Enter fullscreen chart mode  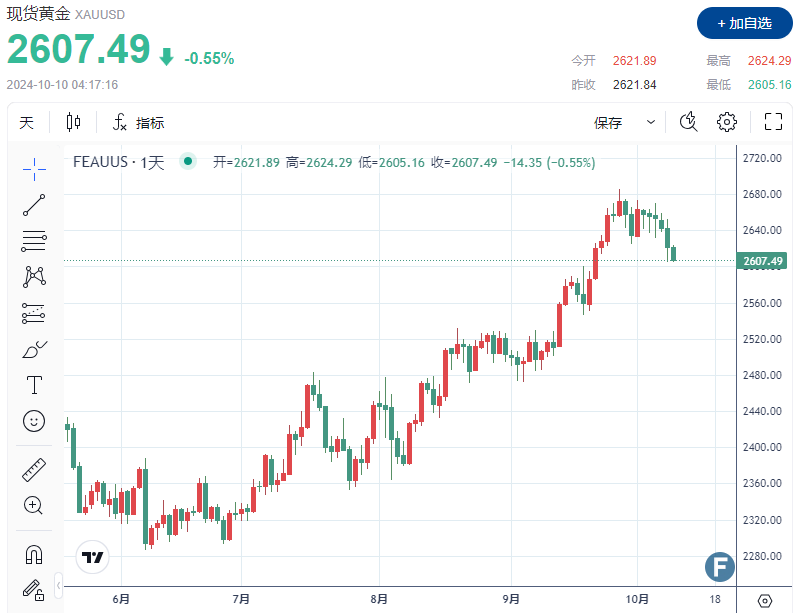pos(773,122)
